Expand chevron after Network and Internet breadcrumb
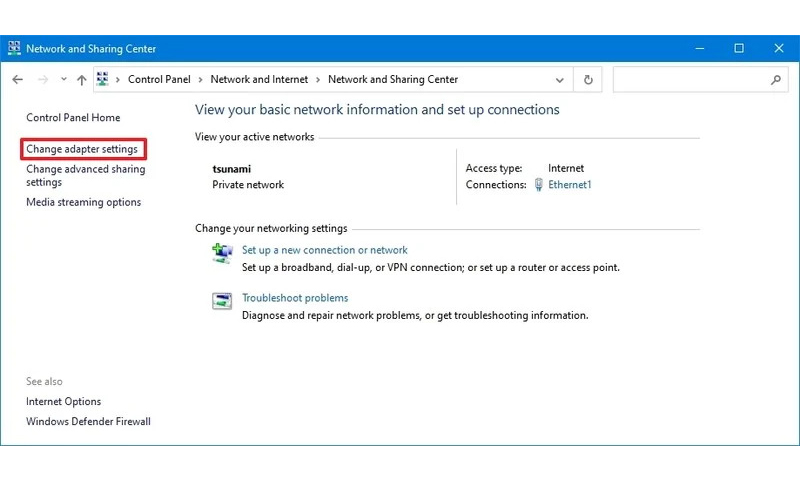This screenshot has width=800, height=481. pyautogui.click(x=318, y=80)
